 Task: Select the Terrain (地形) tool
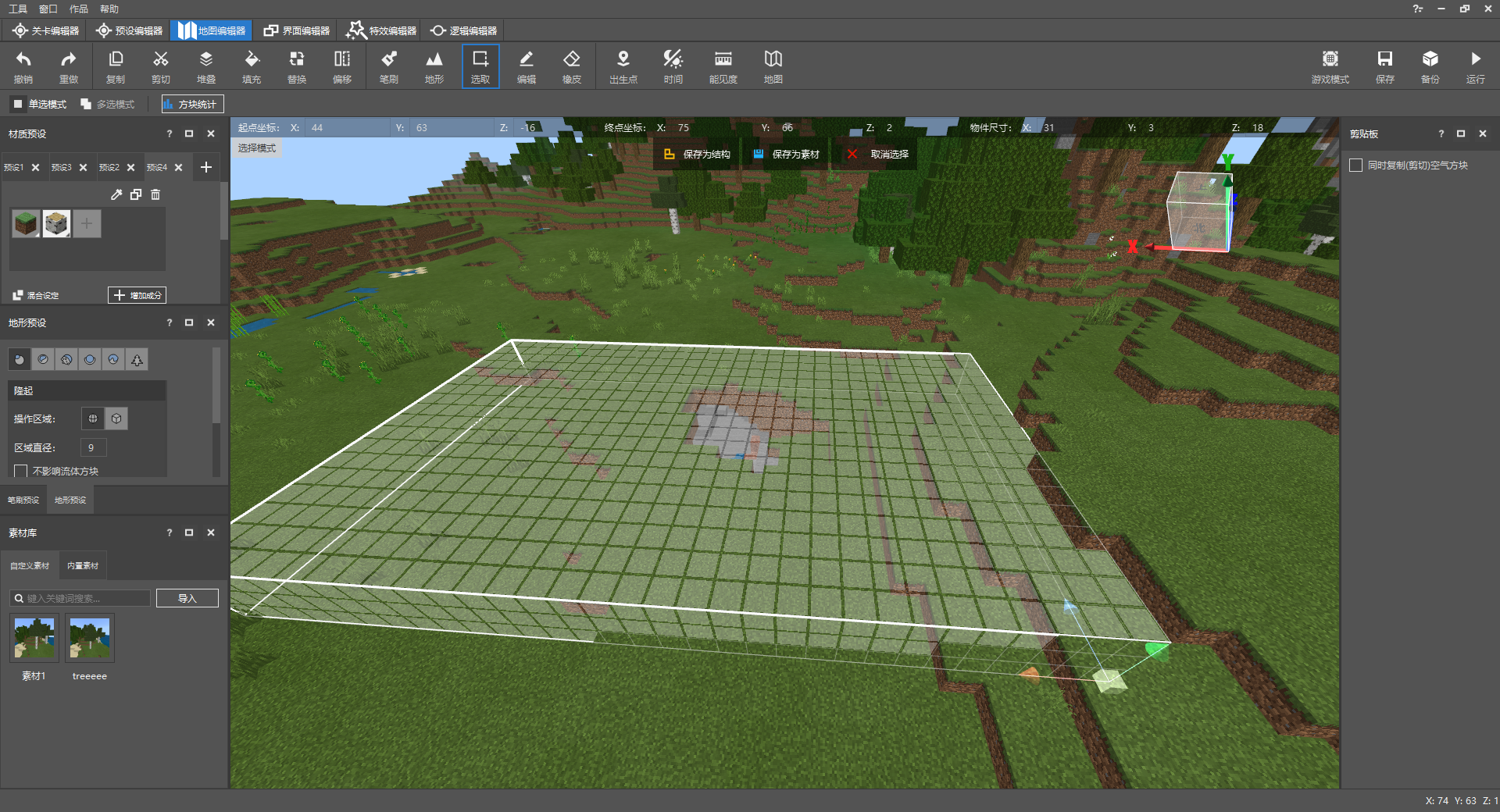pos(434,66)
